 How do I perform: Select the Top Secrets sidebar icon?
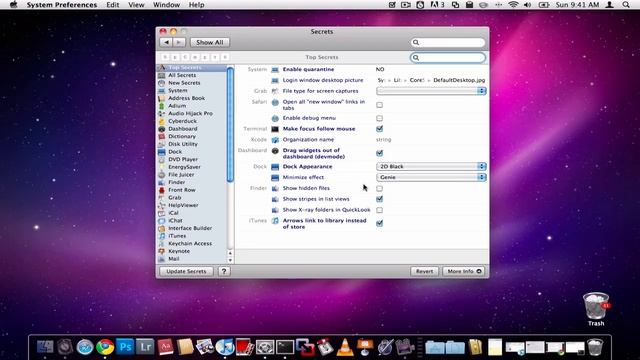click(162, 68)
